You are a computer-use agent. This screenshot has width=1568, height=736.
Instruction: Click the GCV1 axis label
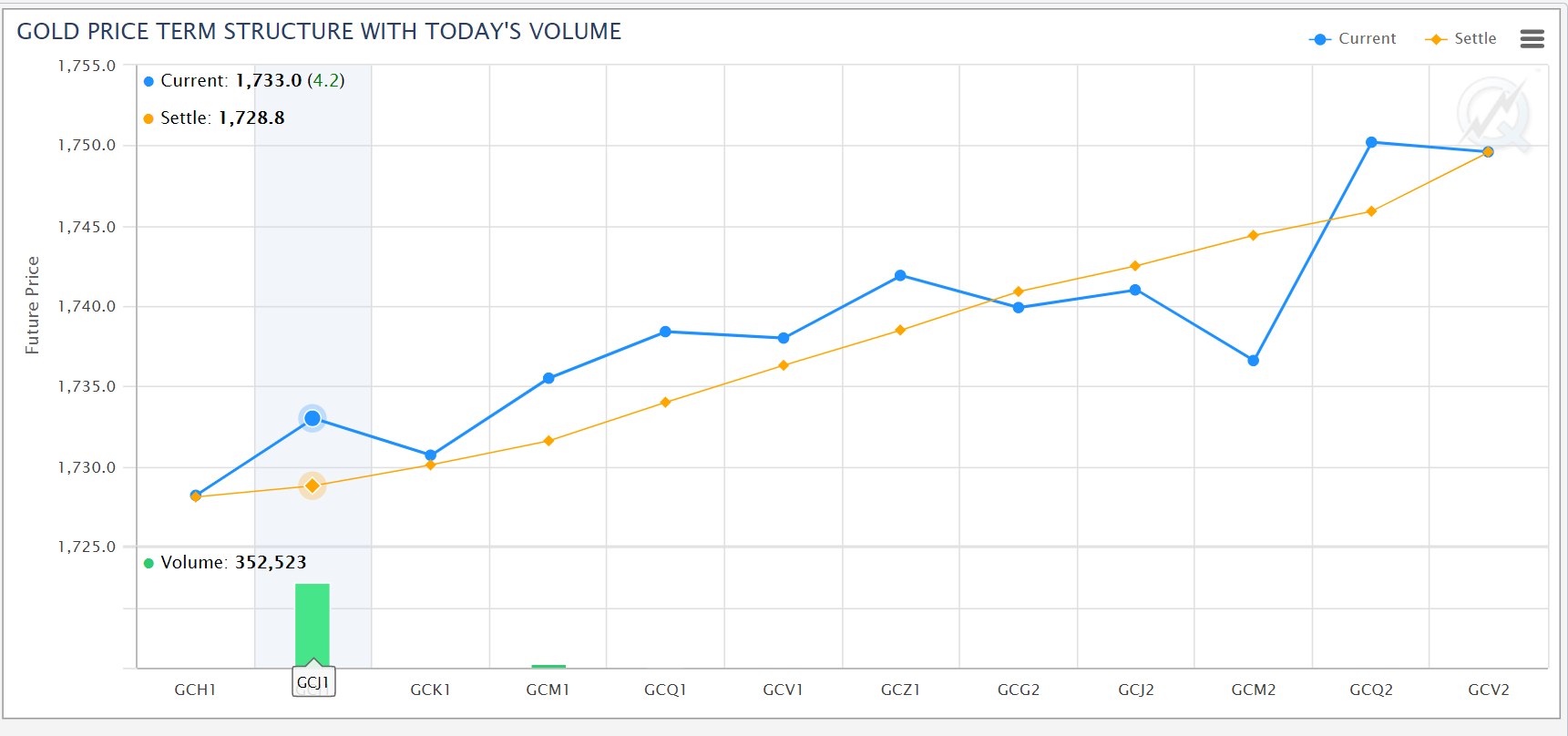(x=784, y=690)
